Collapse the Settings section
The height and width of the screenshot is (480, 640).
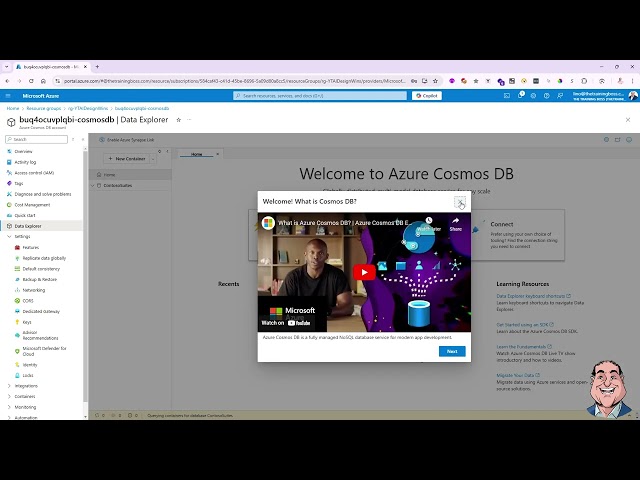click(9, 236)
